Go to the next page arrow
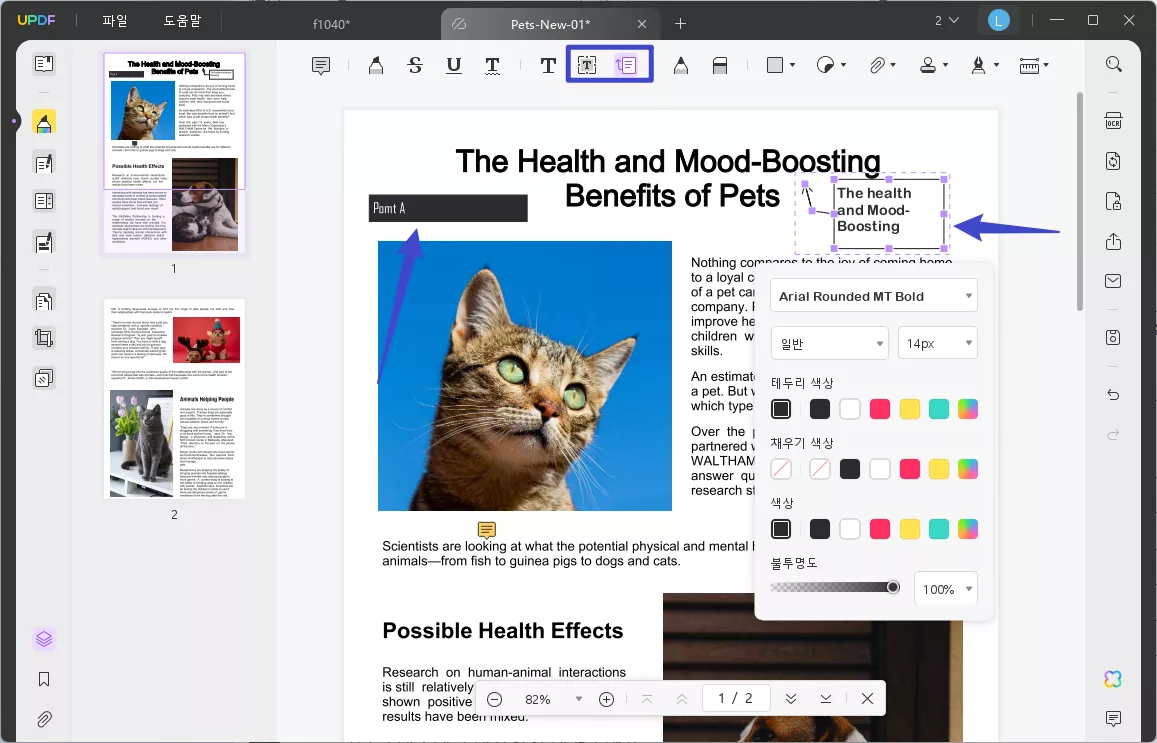Image resolution: width=1157 pixels, height=743 pixels. pyautogui.click(x=791, y=699)
